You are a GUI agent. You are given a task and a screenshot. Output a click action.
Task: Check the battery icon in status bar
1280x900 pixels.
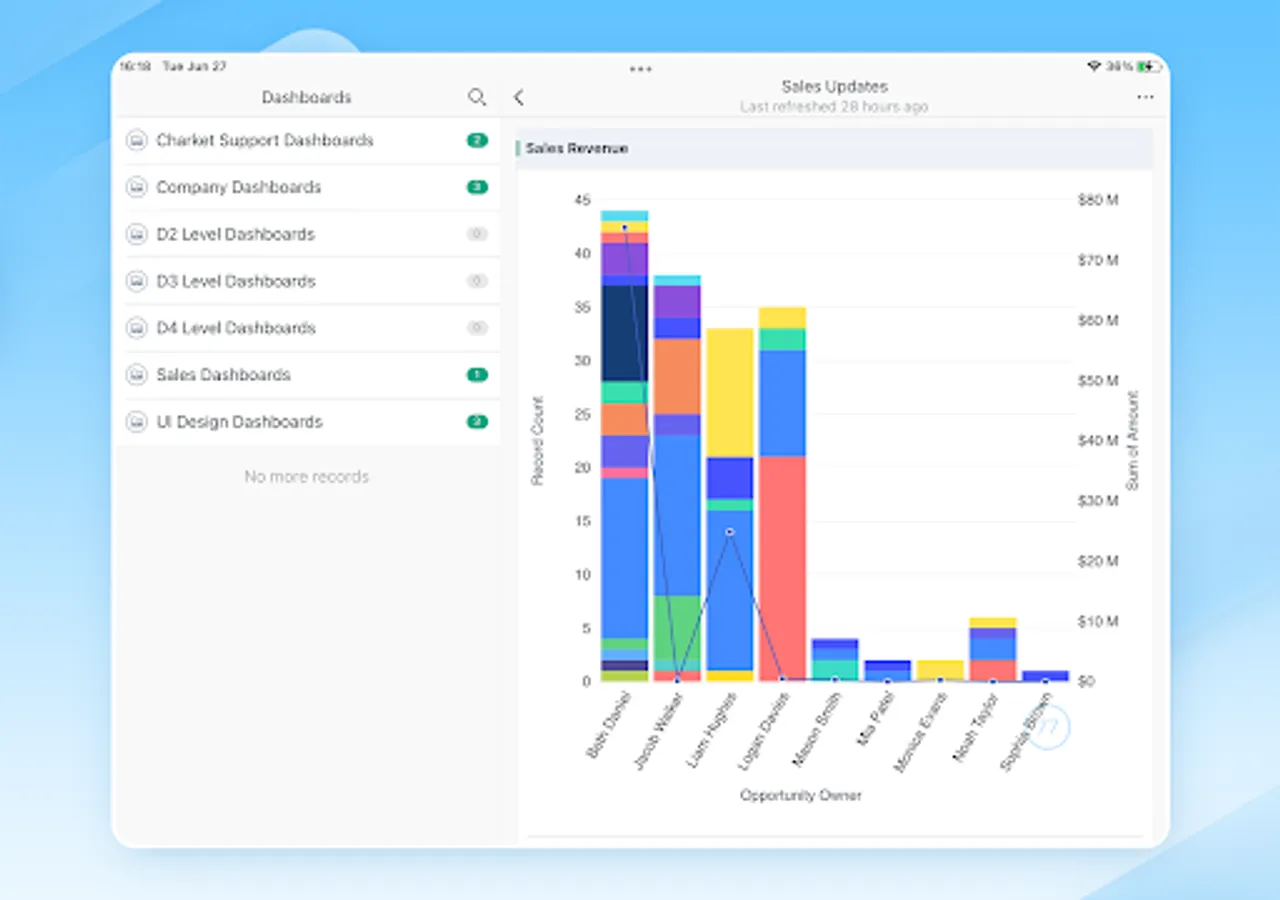pyautogui.click(x=1148, y=67)
